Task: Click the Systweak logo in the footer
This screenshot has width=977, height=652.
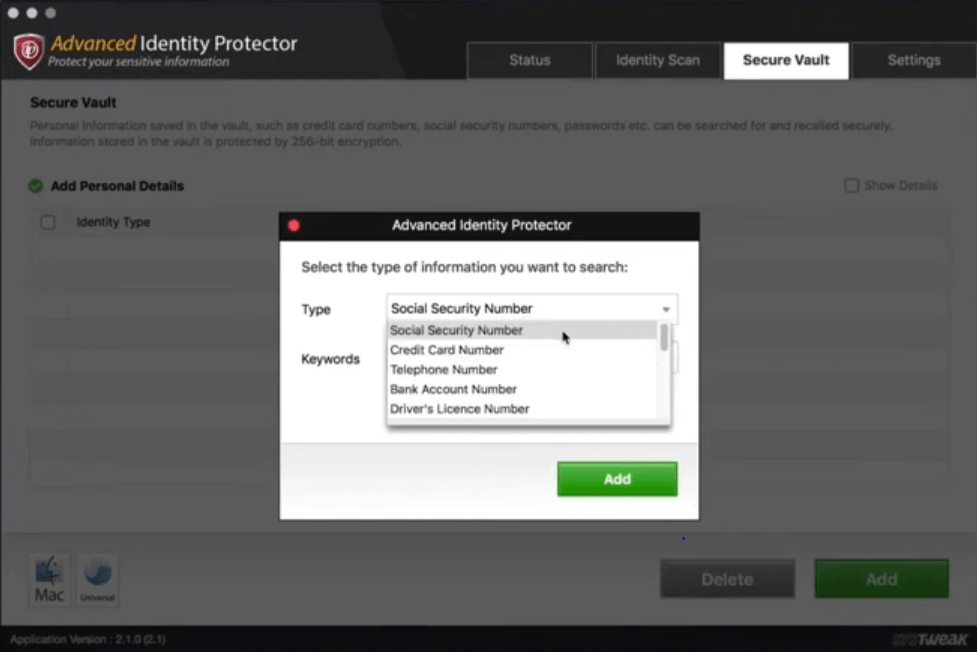Action: tap(930, 640)
